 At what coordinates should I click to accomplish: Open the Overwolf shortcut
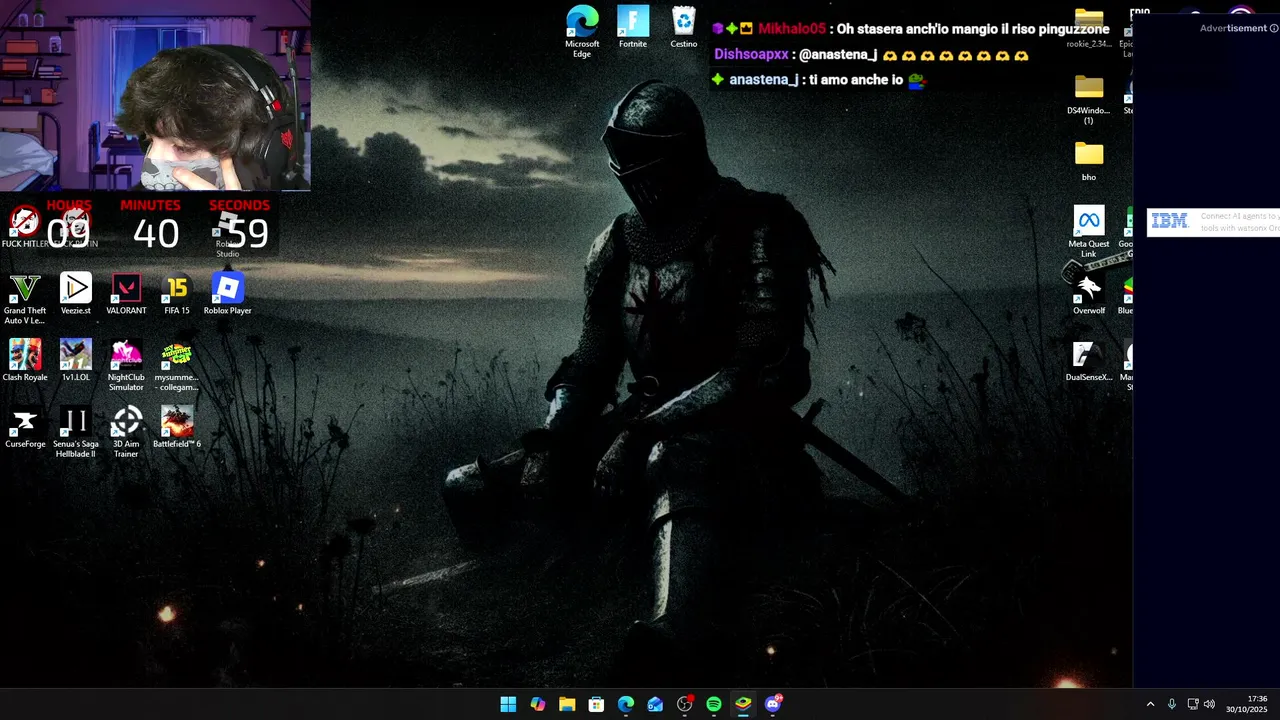[x=1089, y=294]
